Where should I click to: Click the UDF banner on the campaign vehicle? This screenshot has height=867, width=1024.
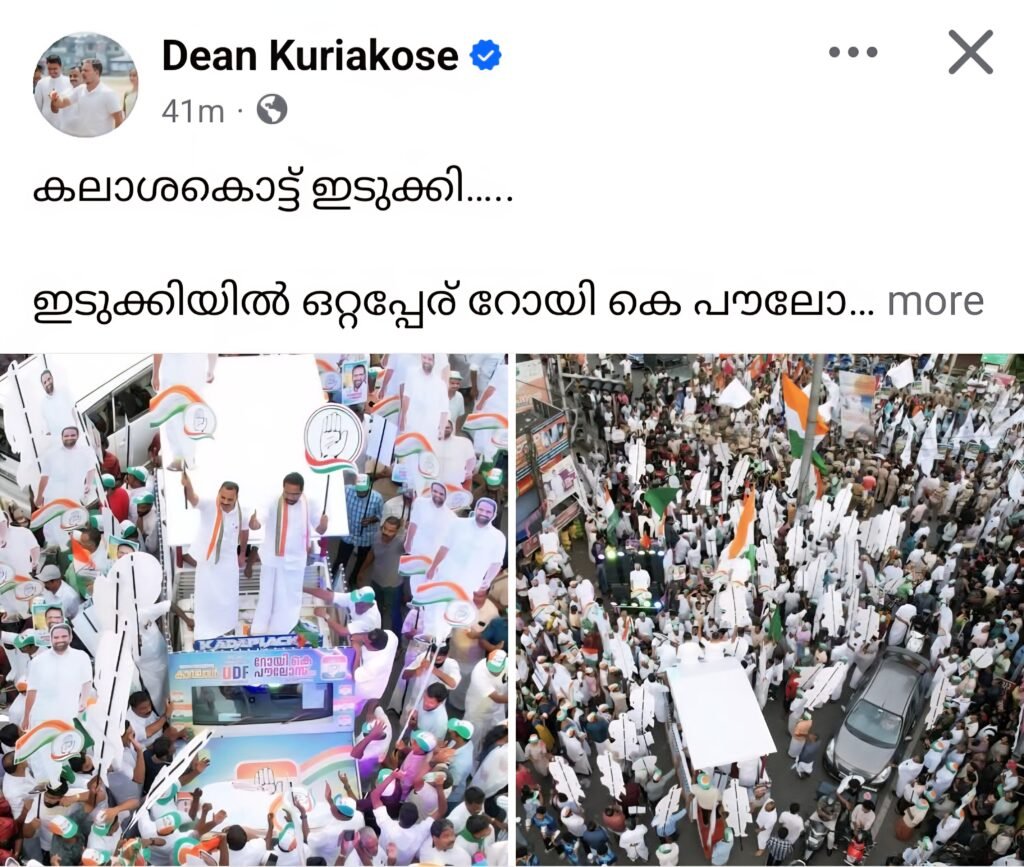coord(261,669)
